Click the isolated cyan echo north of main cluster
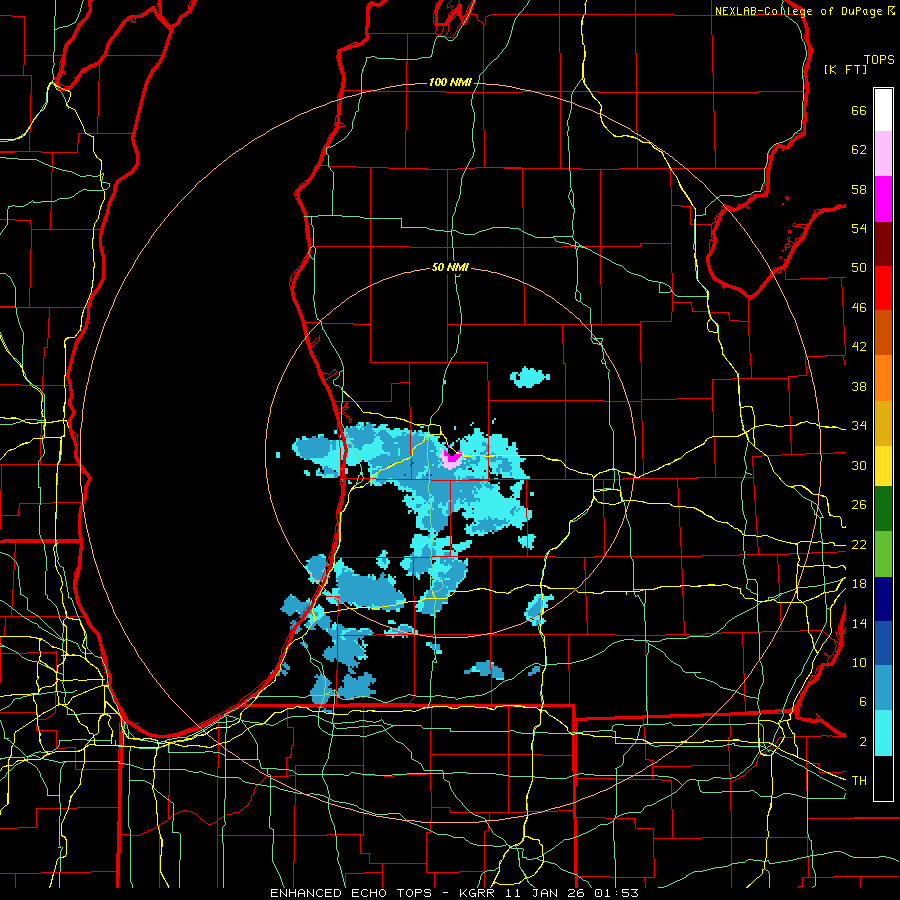Screen dimensions: 900x900 pyautogui.click(x=529, y=377)
